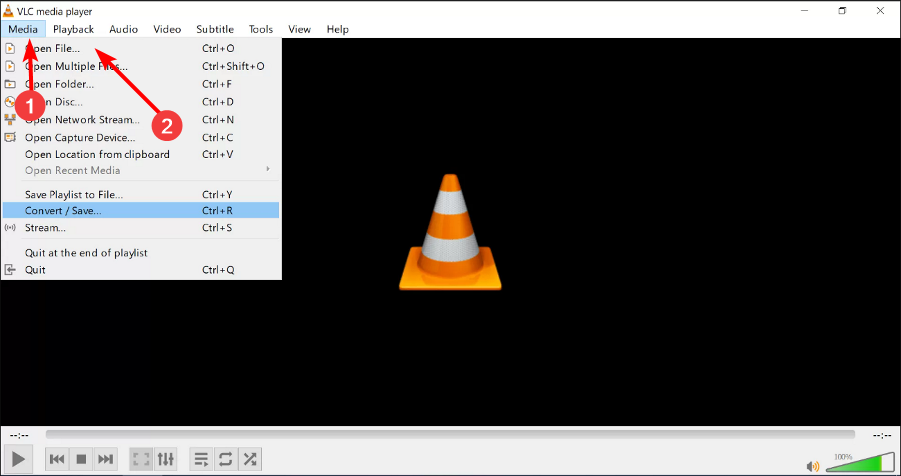Open the Help menu
This screenshot has height=476, width=901.
(x=337, y=29)
